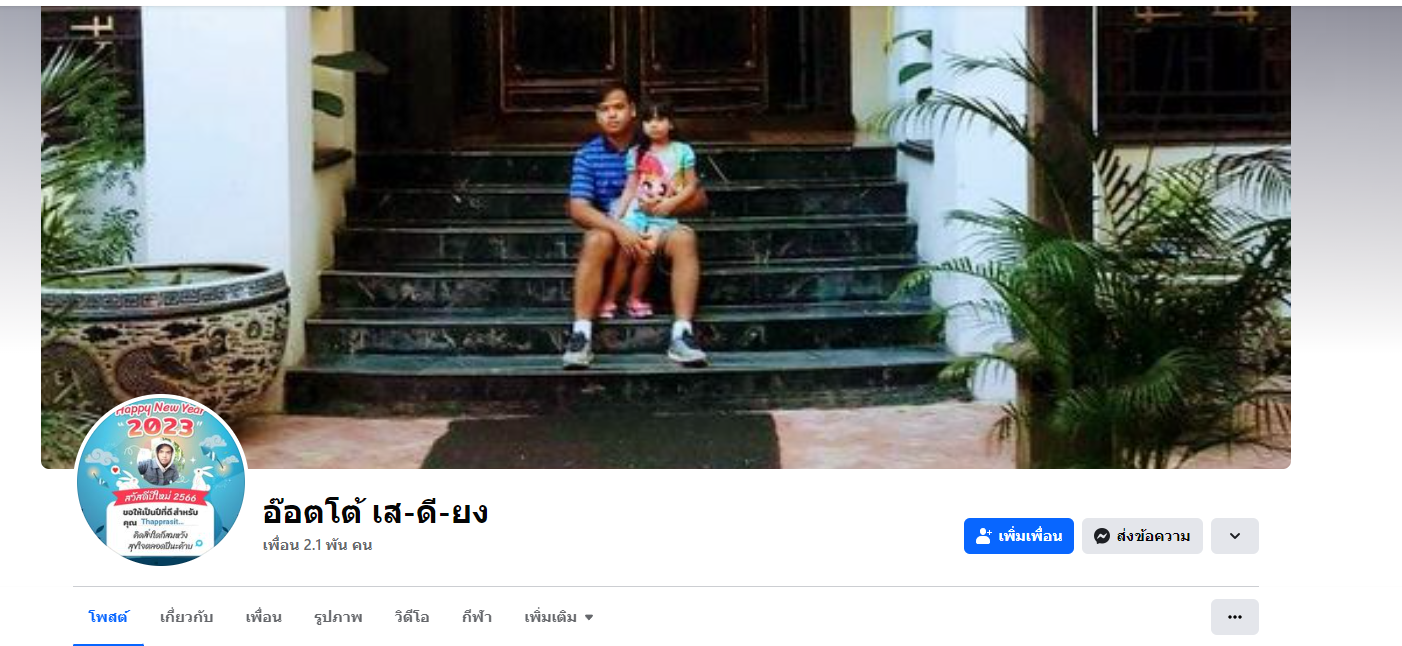Click the ส่งข้อความ button text
Viewport: 1402px width, 646px height.
(1153, 536)
